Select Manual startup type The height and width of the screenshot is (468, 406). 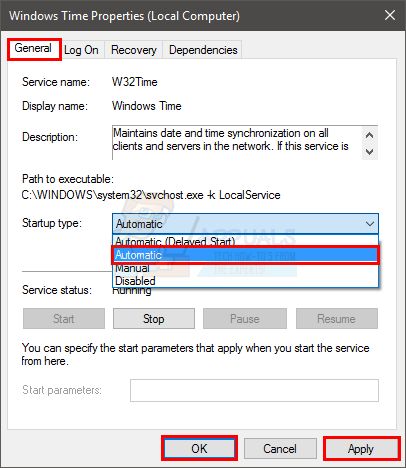pyautogui.click(x=245, y=268)
